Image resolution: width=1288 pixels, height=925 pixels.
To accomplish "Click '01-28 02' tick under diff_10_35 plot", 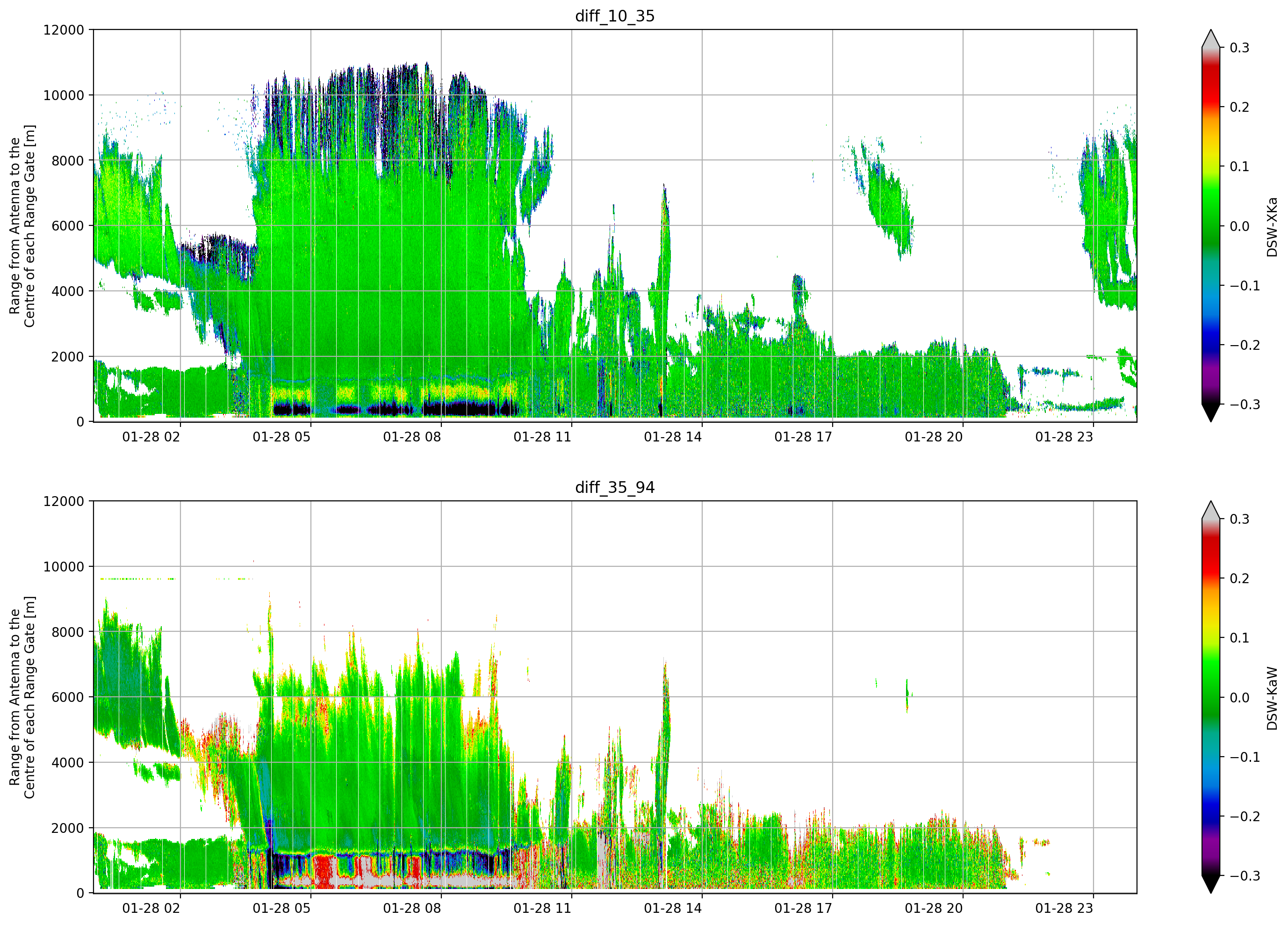I will (151, 437).
